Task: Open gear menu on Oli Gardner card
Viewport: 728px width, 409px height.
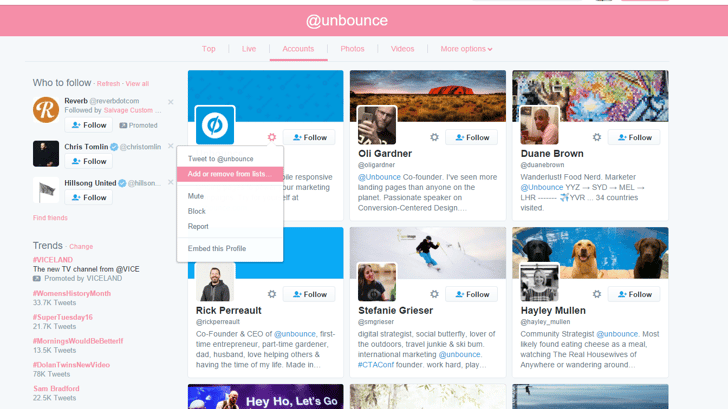Action: pos(434,137)
